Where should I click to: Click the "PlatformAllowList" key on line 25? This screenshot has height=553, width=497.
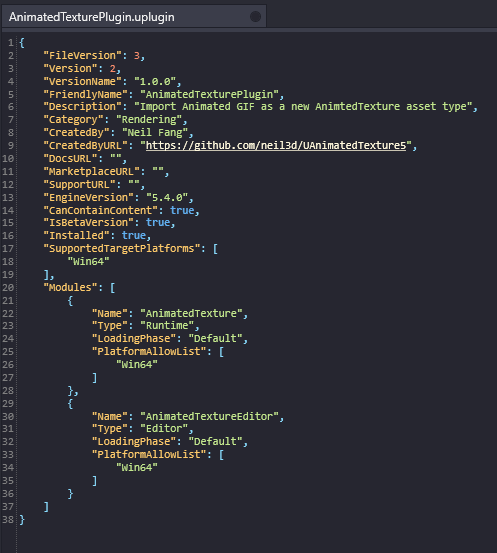(149, 352)
